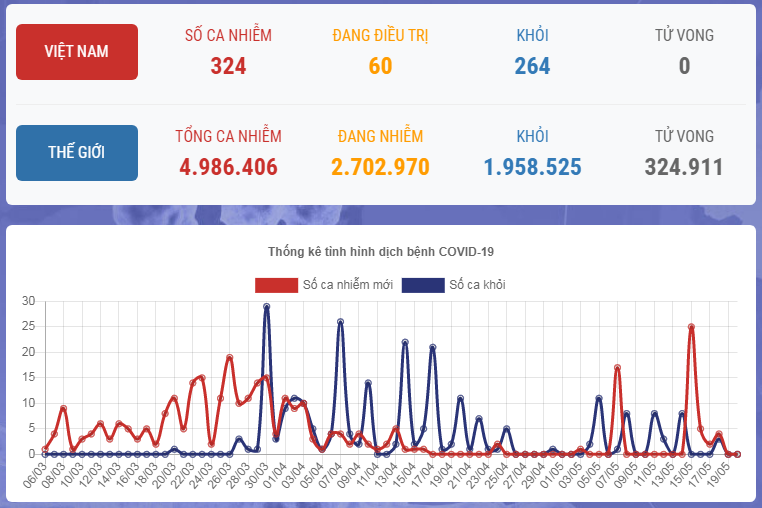Click the red peak data point at 25
This screenshot has height=508, width=762.
691,327
